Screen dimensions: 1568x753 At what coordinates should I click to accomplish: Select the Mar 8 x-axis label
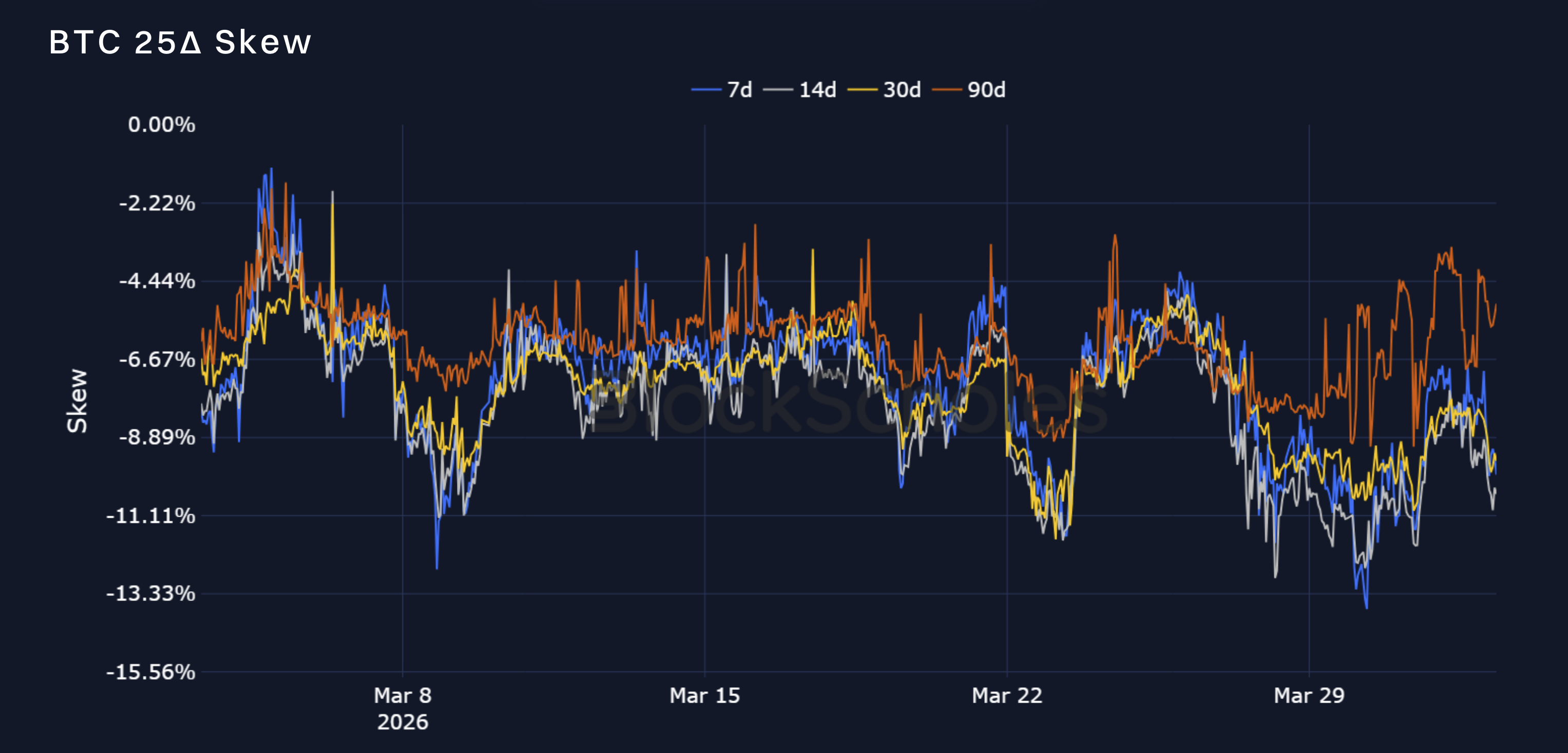[403, 695]
